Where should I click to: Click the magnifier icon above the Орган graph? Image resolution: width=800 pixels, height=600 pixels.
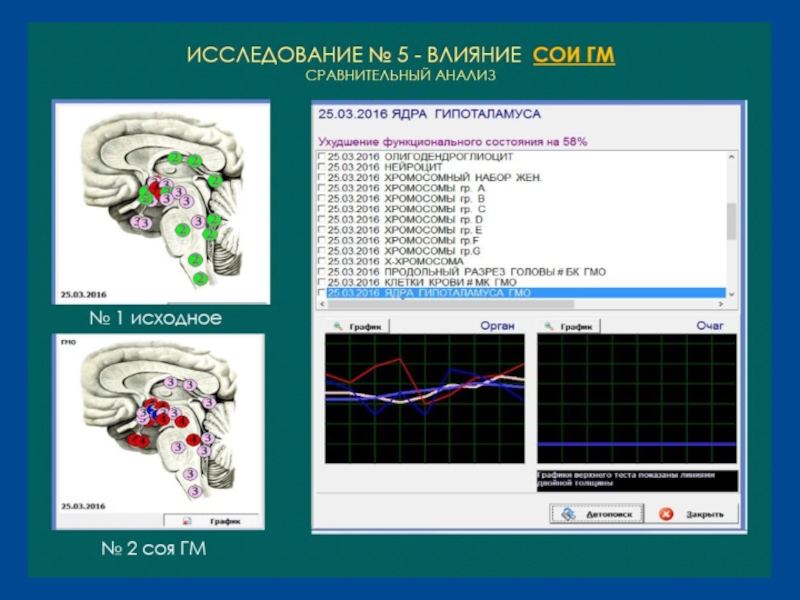coord(337,326)
